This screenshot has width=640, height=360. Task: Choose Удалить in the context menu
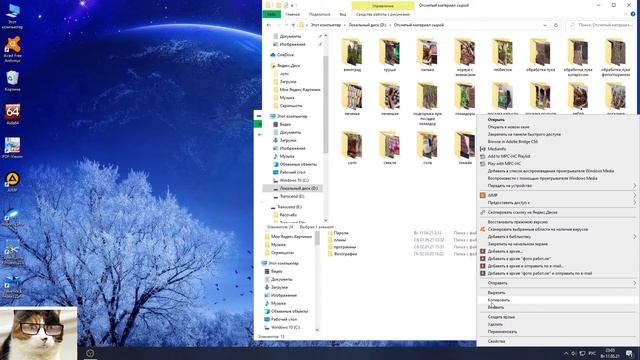(557, 324)
